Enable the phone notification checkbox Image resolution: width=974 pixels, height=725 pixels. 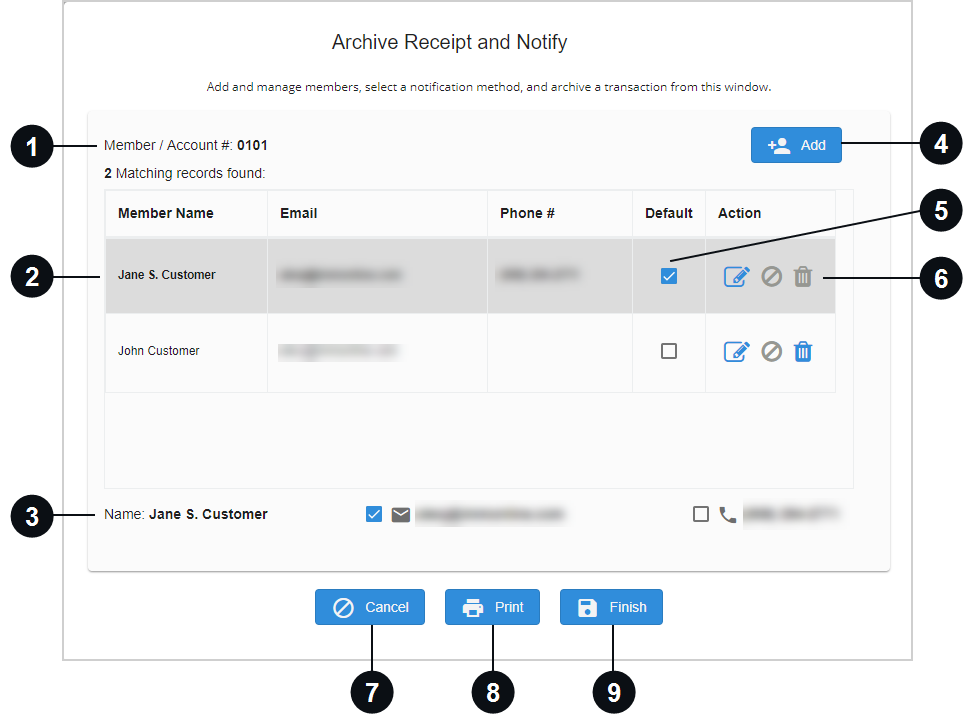[x=701, y=514]
